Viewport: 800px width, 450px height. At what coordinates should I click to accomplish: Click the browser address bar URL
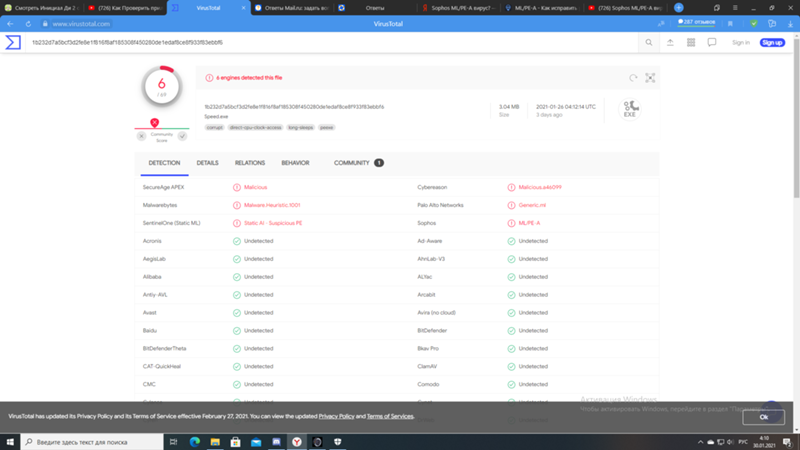coord(81,24)
